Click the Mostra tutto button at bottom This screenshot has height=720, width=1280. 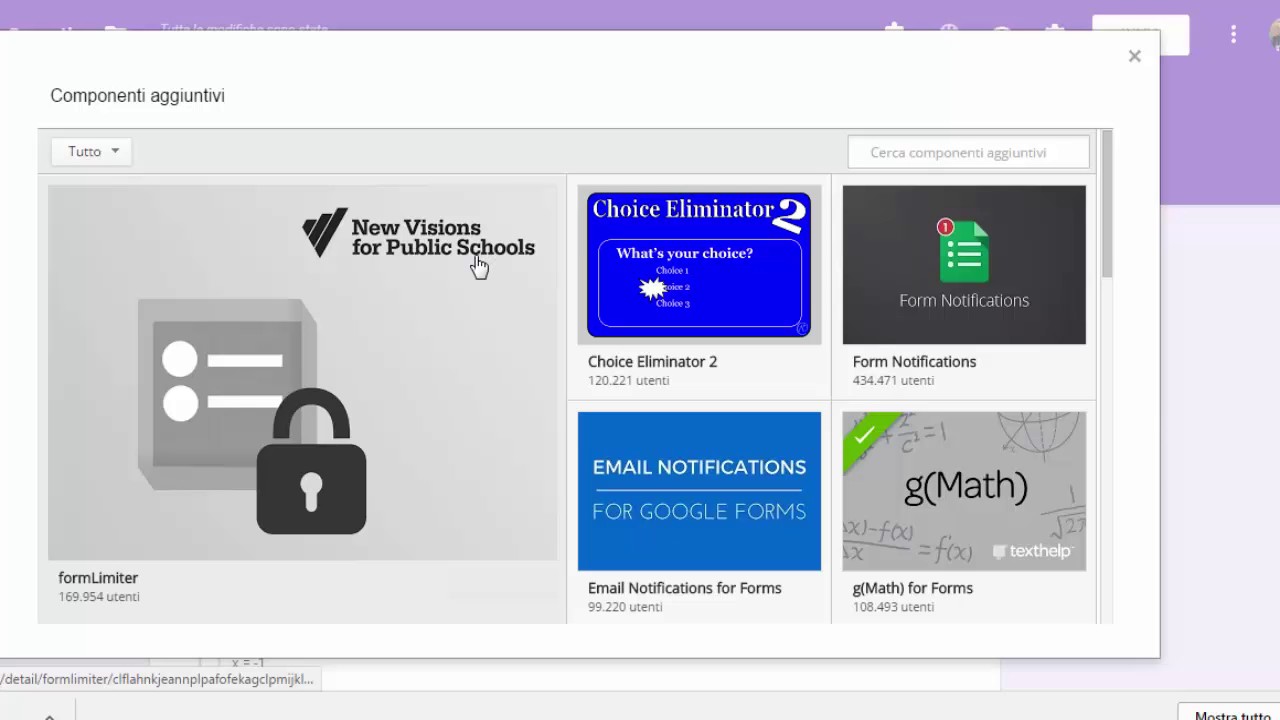point(1232,714)
